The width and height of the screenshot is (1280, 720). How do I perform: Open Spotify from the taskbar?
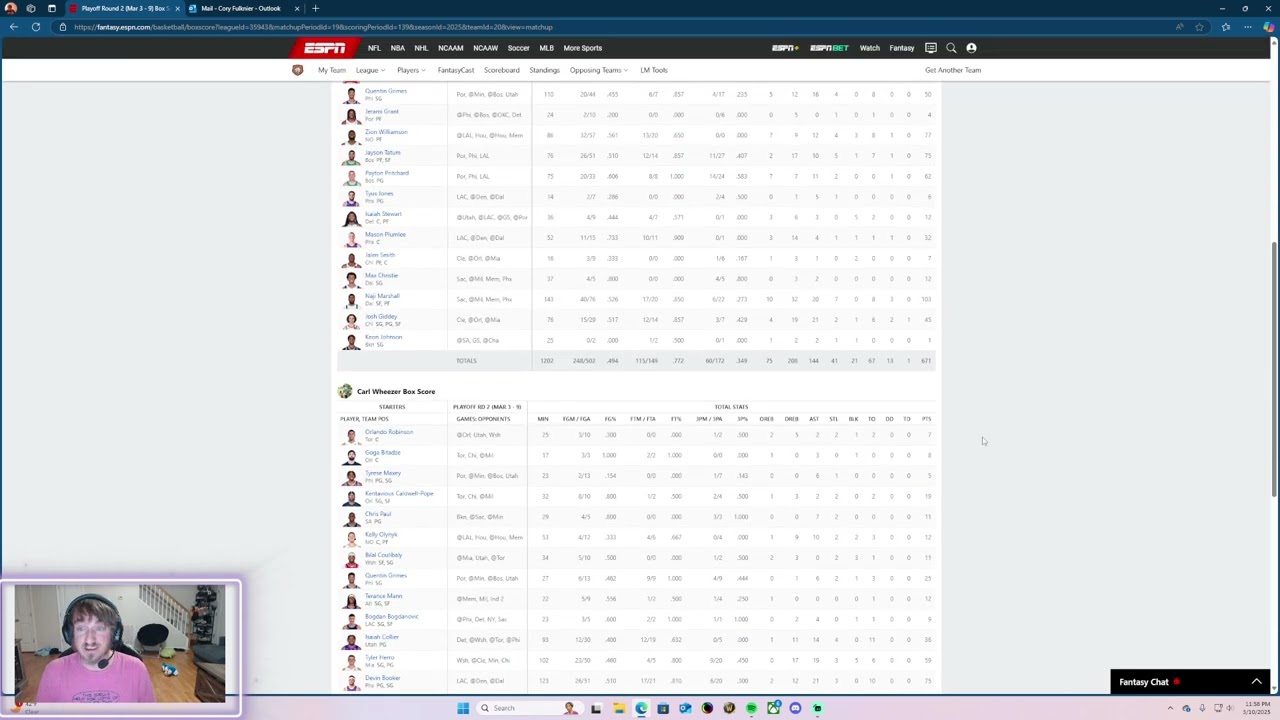[751, 708]
